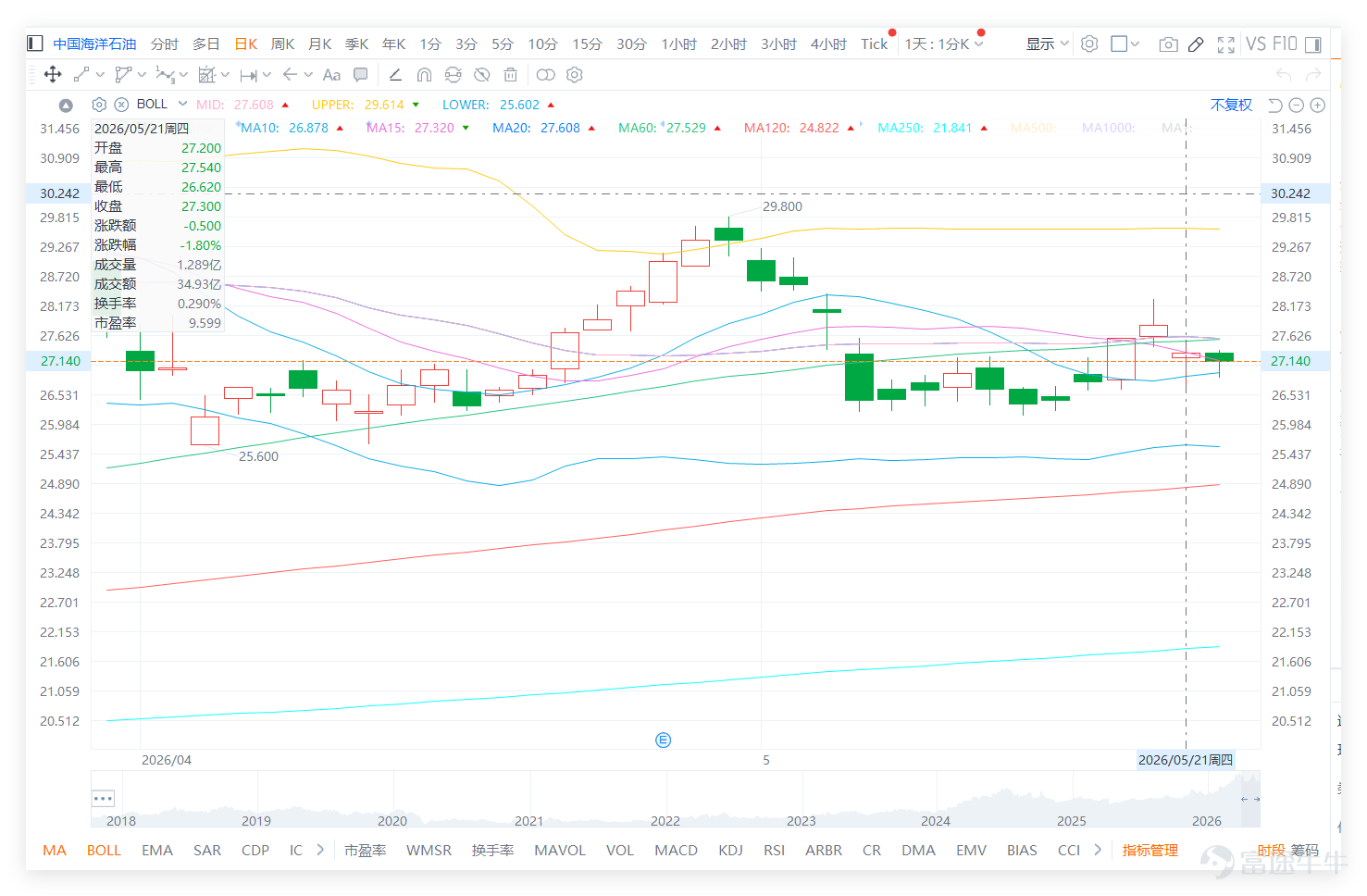This screenshot has height=896, width=1367.
Task: Enable the RSI sub-indicator
Action: (774, 850)
